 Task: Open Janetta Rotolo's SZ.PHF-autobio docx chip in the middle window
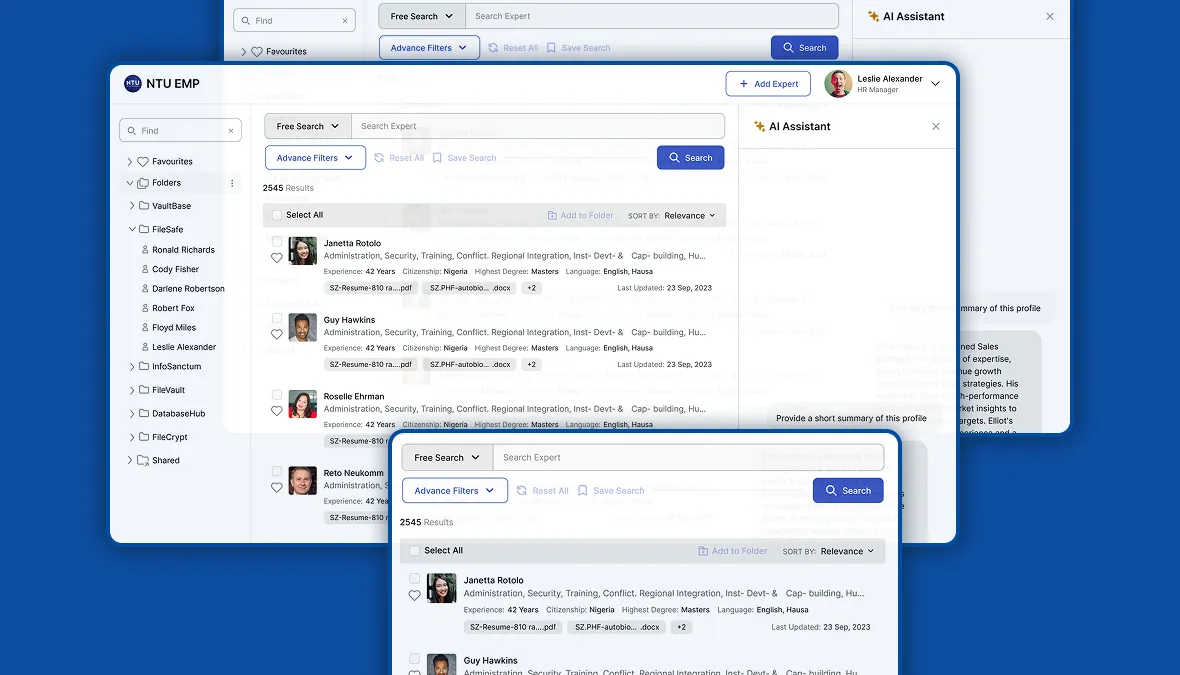click(x=470, y=288)
